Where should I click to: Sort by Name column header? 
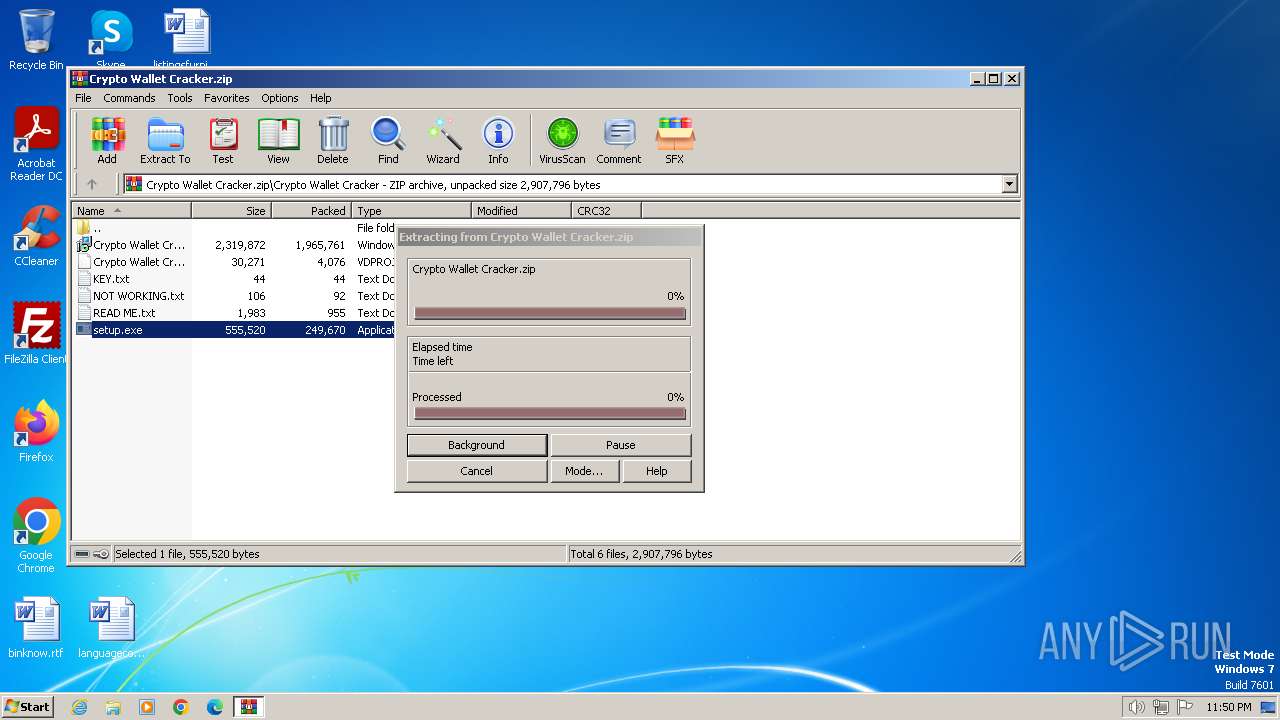(x=131, y=211)
